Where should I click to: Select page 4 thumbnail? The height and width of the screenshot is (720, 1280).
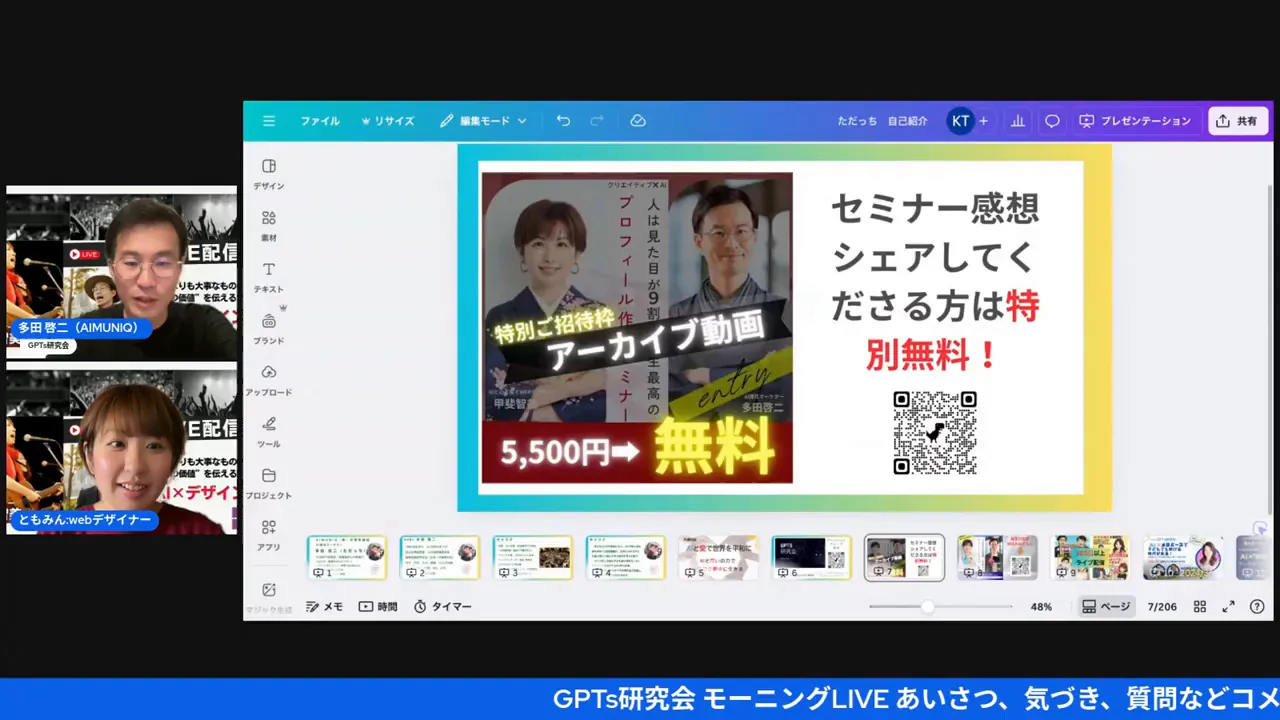(626, 557)
